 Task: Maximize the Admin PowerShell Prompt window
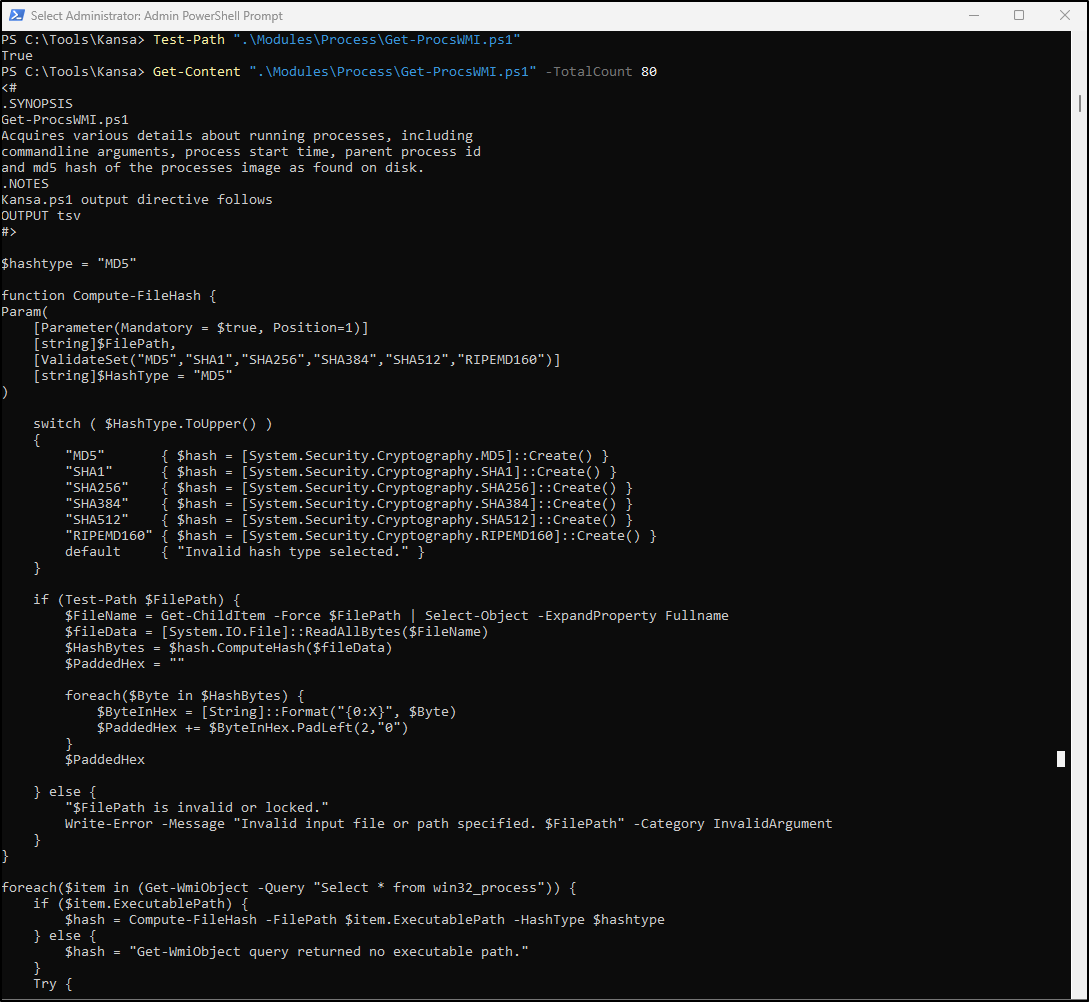[x=1019, y=15]
